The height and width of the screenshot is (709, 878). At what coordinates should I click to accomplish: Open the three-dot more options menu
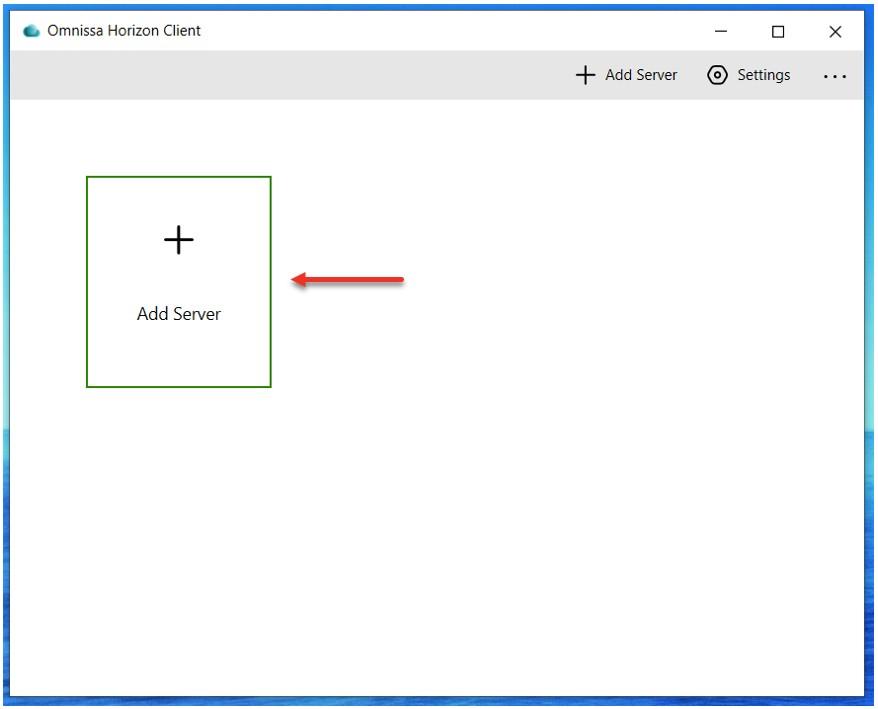point(834,76)
